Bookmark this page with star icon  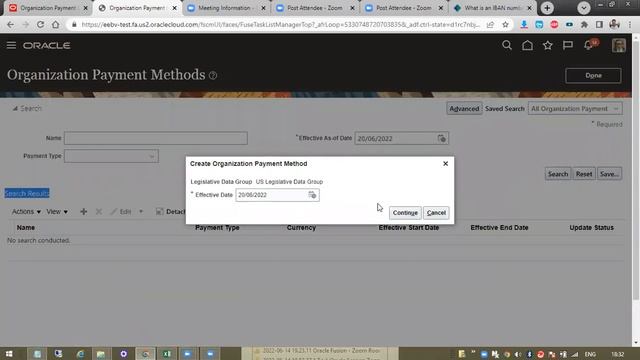pyautogui.click(x=505, y=24)
